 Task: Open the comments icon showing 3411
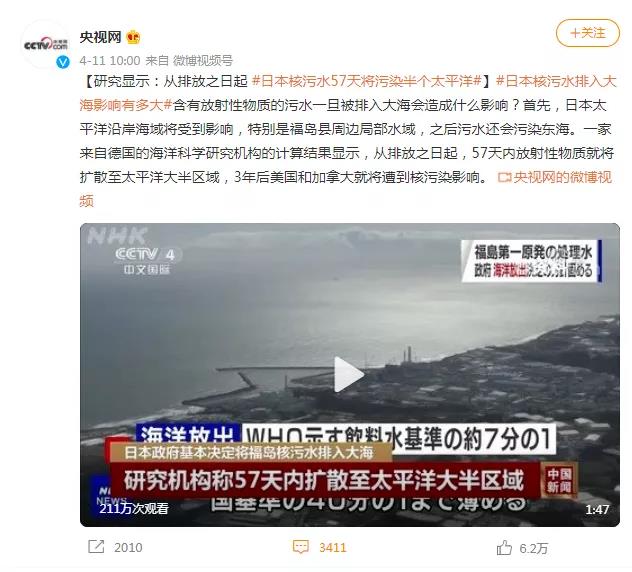pyautogui.click(x=301, y=547)
